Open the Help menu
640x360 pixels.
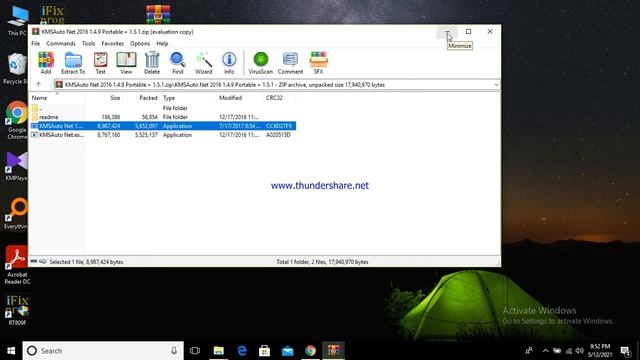click(x=162, y=43)
